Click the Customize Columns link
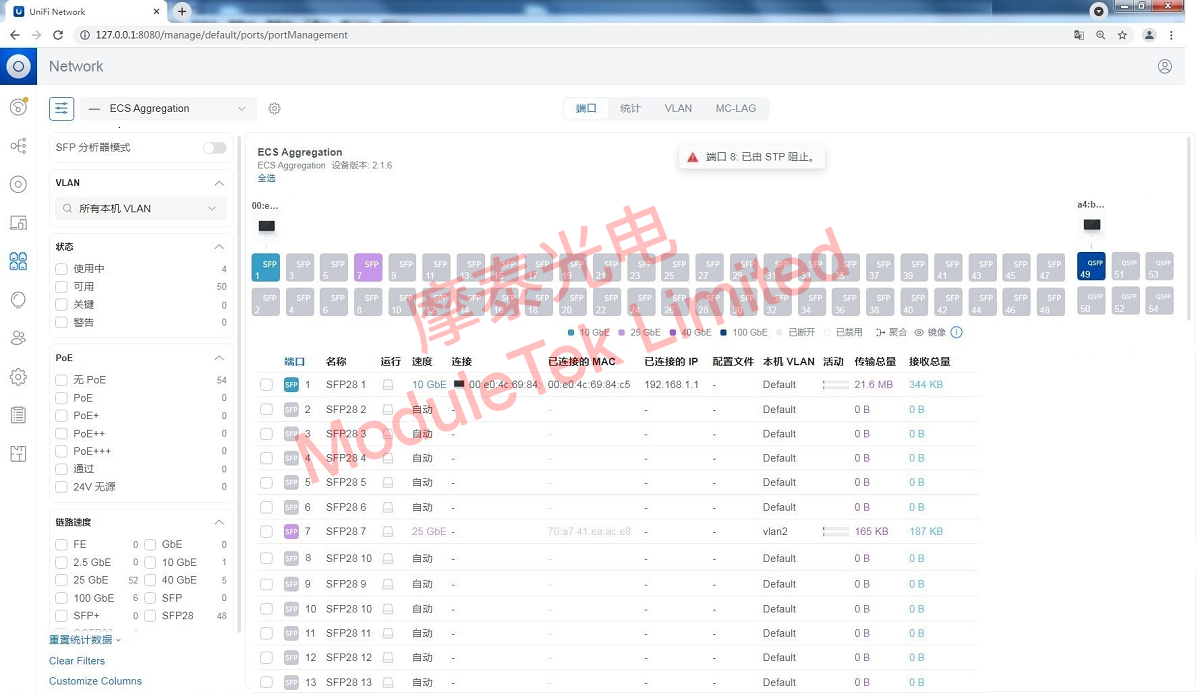This screenshot has height=696, width=1200. coord(95,681)
